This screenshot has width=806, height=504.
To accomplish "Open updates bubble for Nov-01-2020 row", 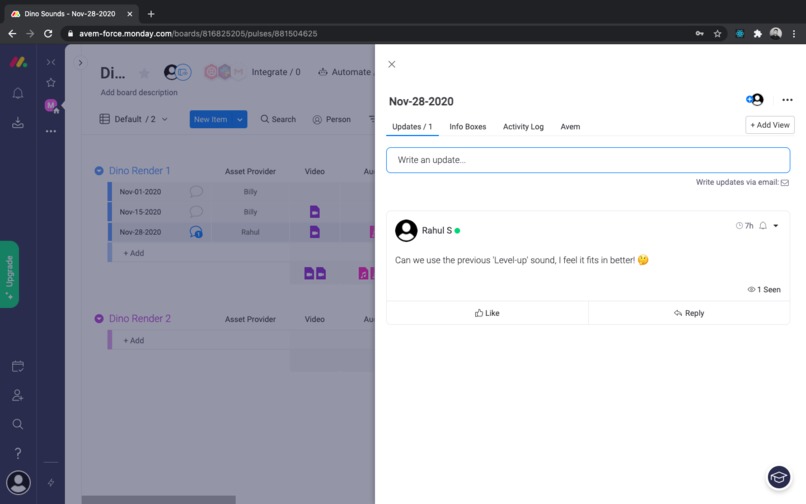I will [x=196, y=191].
